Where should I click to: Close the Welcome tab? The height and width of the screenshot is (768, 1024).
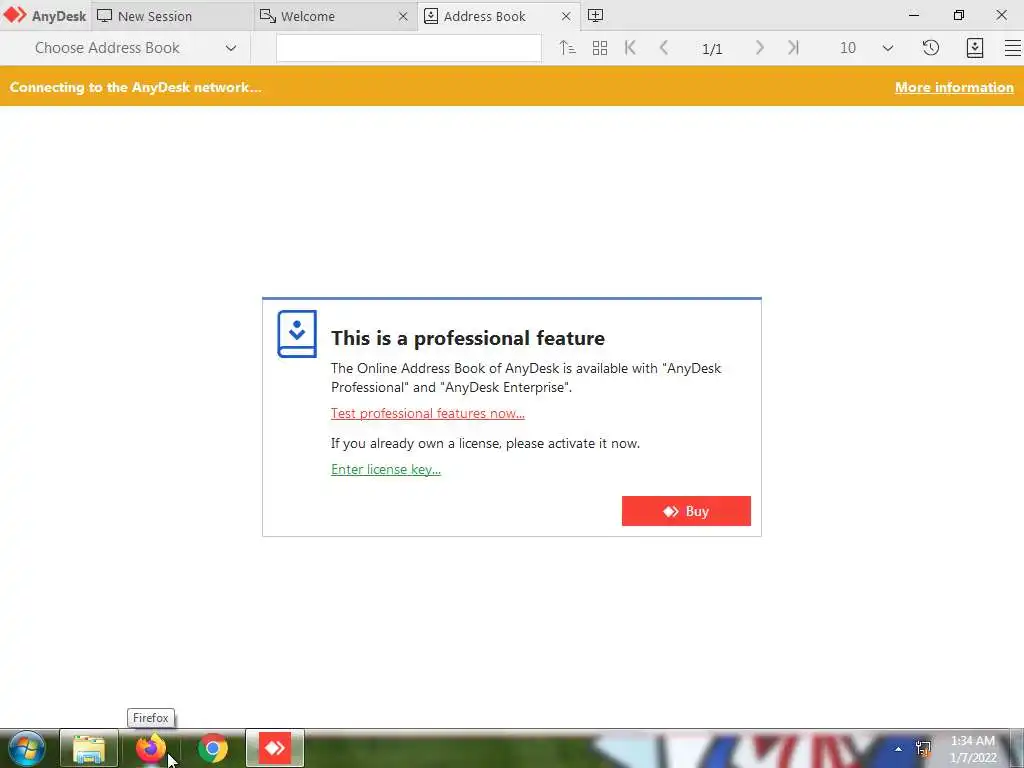tap(403, 16)
